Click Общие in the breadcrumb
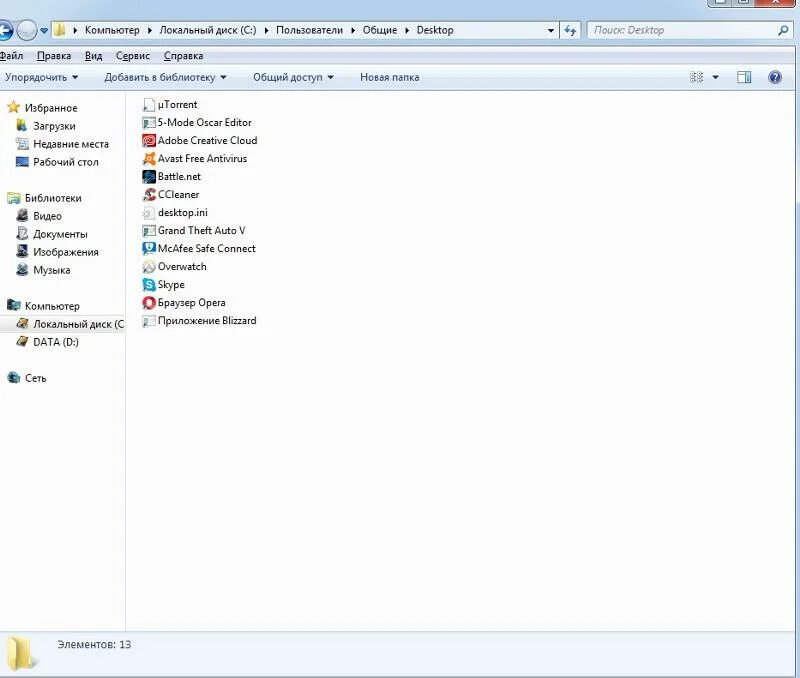 point(380,30)
